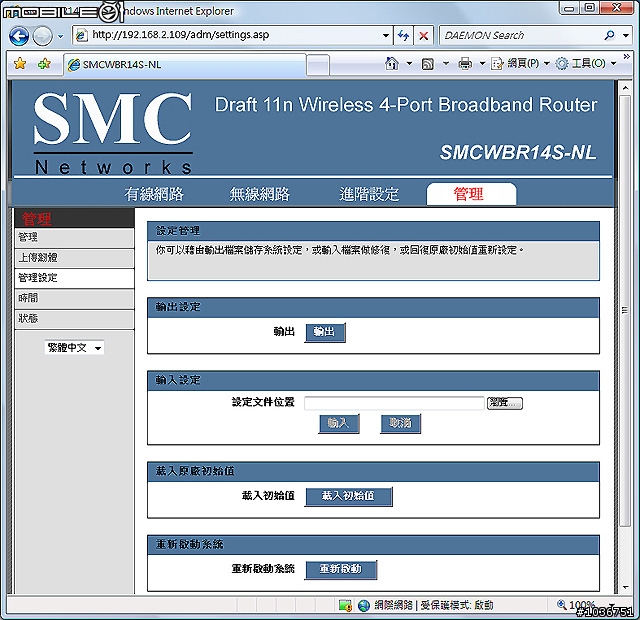Viewport: 640px width, 620px height.
Task: Open a new blank browser tab
Action: coord(318,65)
